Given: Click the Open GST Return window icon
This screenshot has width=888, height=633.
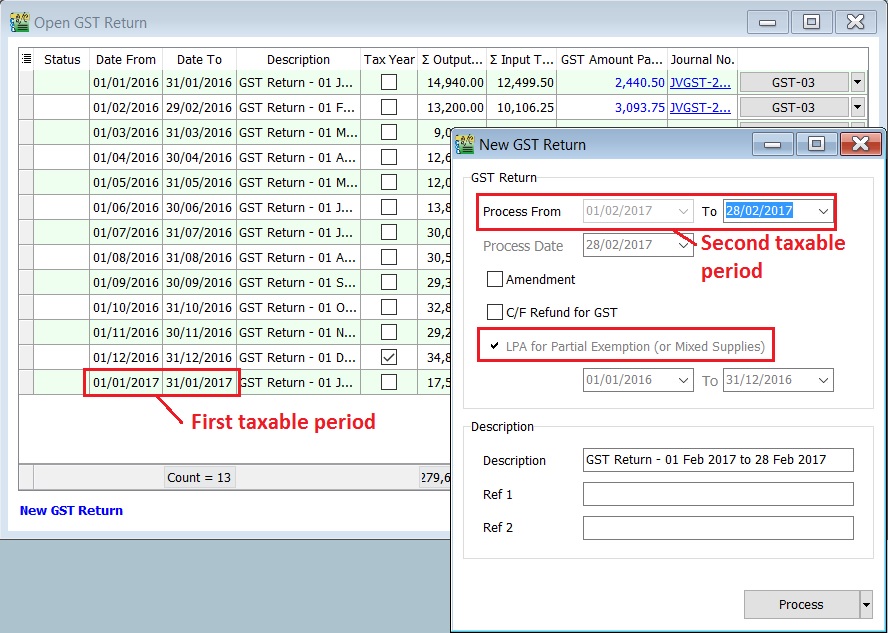Looking at the screenshot, I should [19, 22].
